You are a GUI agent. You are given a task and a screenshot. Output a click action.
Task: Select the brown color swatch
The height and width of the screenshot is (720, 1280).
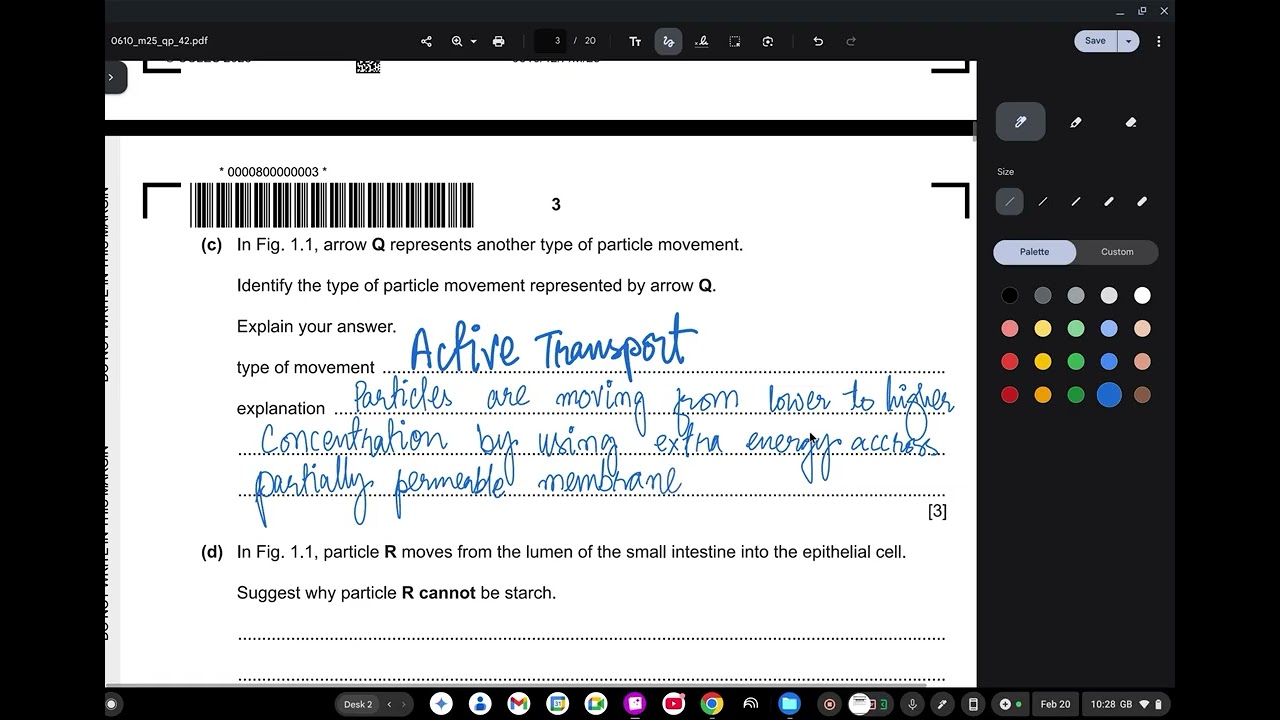click(1142, 395)
